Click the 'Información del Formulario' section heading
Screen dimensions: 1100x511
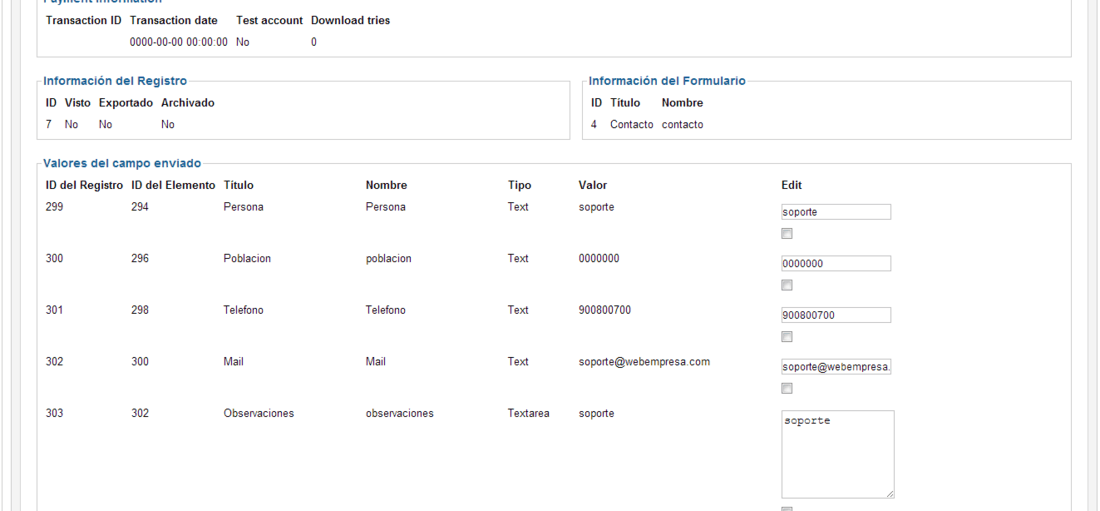pyautogui.click(x=667, y=81)
